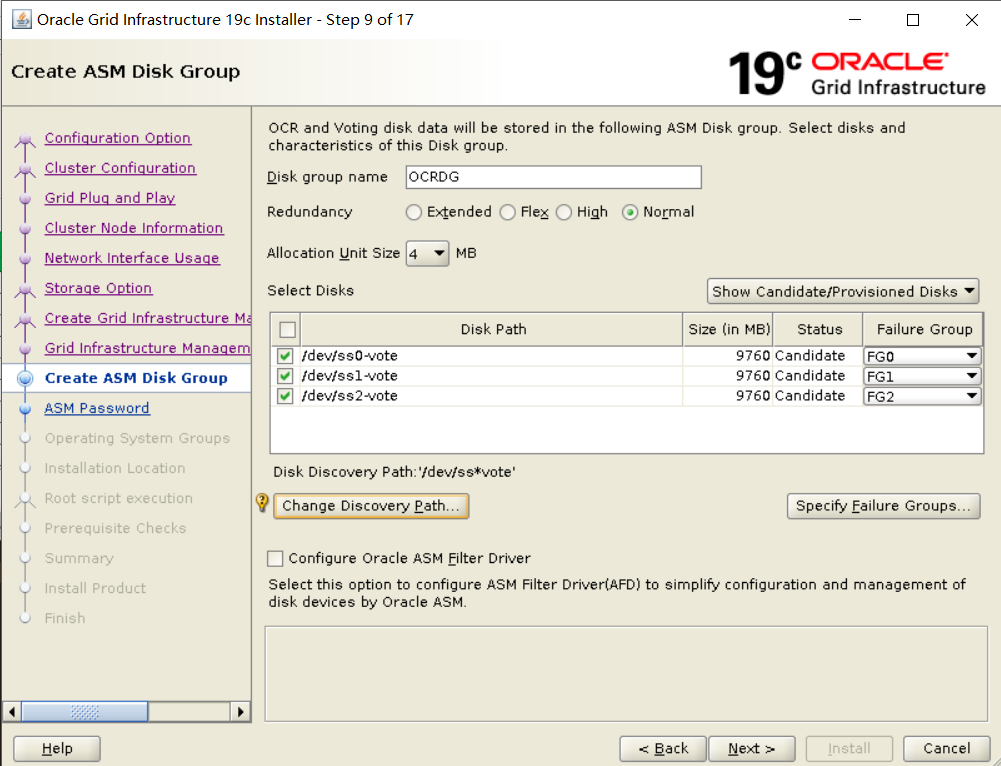The image size is (1001, 766).
Task: Uncheck the /dev/ss0-vote disk checkbox
Action: tap(285, 356)
